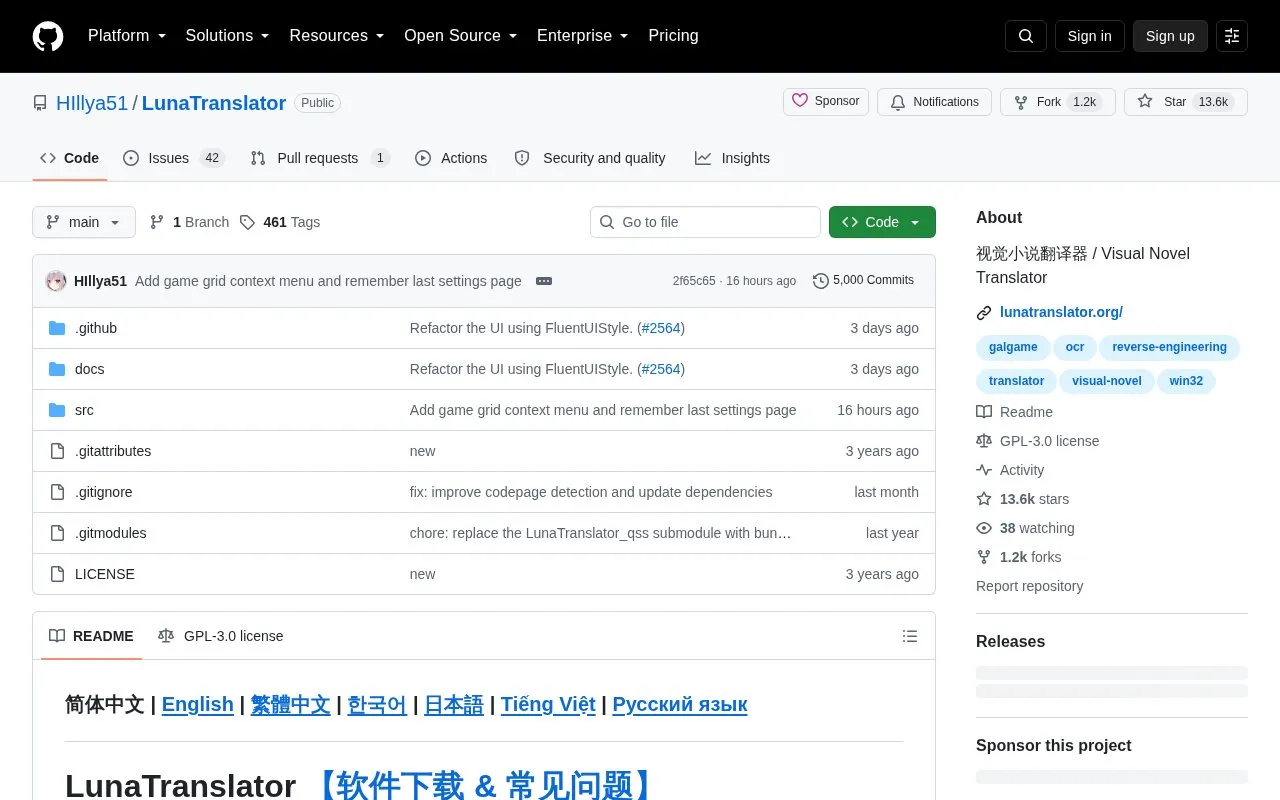Open the README outline list icon

(910, 636)
